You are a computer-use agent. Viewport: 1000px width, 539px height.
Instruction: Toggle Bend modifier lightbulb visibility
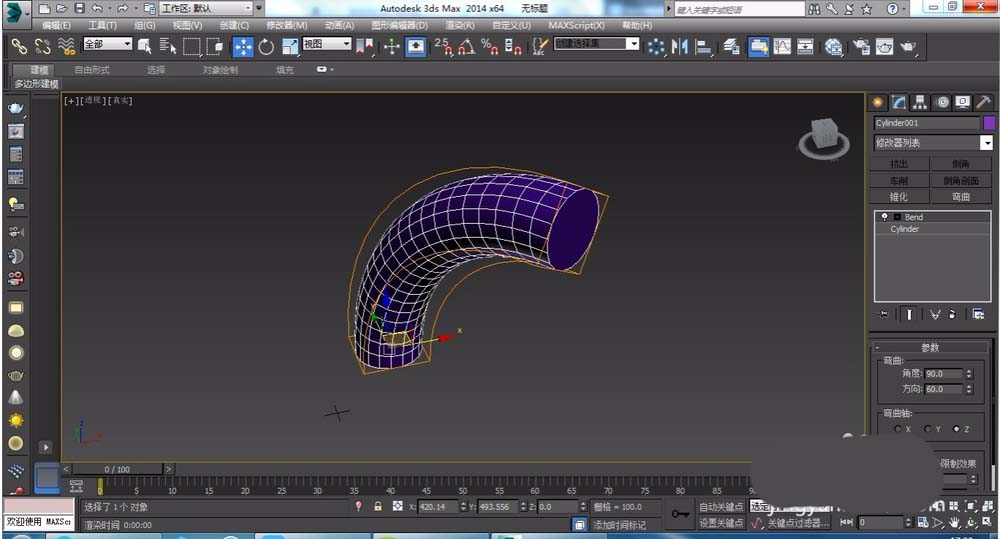pyautogui.click(x=885, y=217)
